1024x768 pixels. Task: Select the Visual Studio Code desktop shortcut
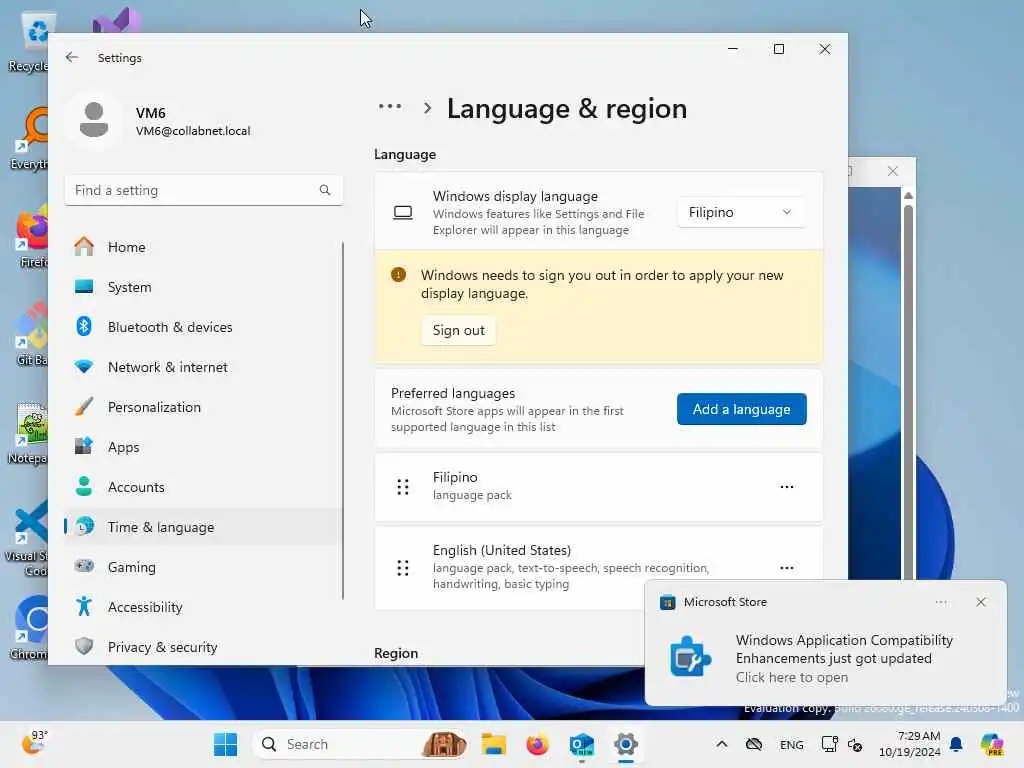pos(29,538)
